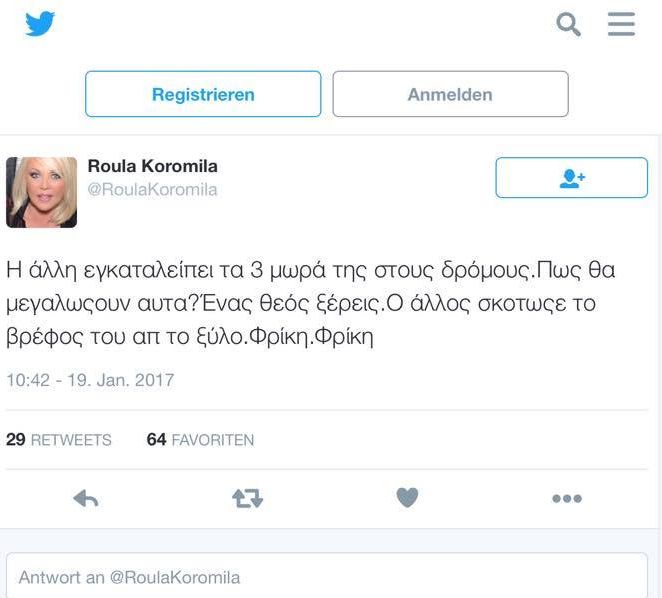Open the hamburger menu icon
This screenshot has width=662, height=598.
pos(621,24)
